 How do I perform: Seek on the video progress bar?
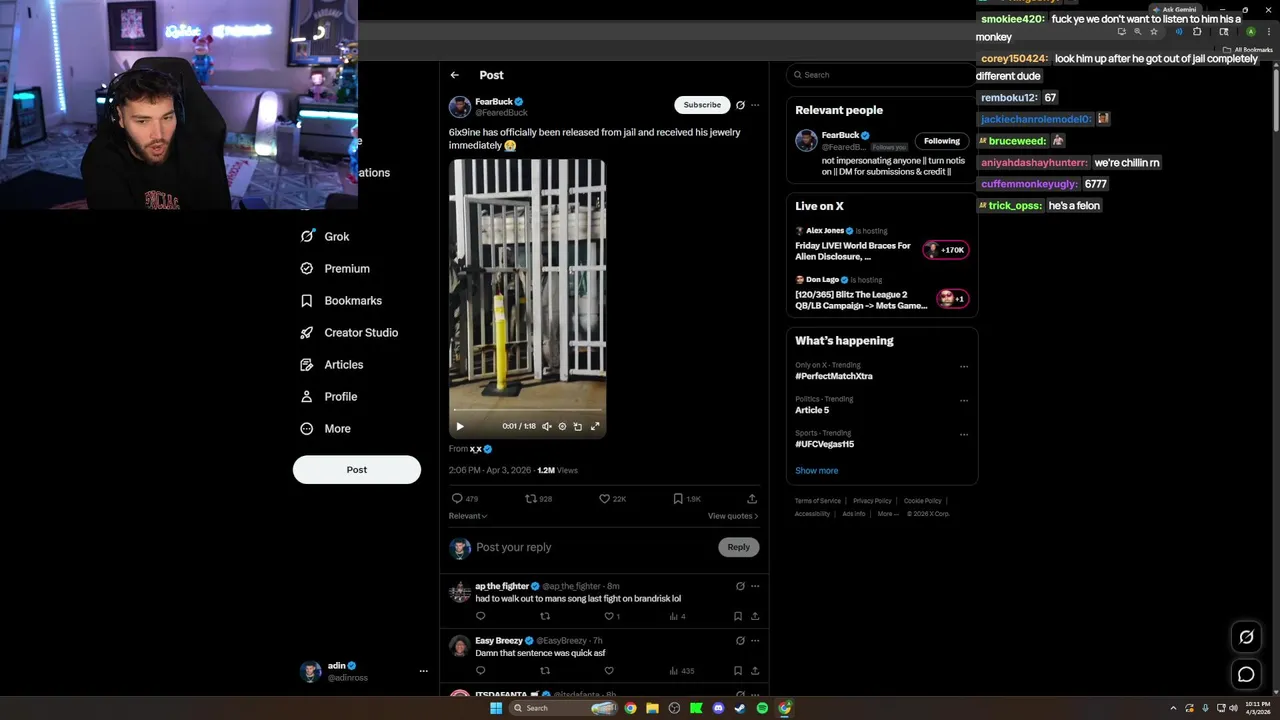[527, 410]
